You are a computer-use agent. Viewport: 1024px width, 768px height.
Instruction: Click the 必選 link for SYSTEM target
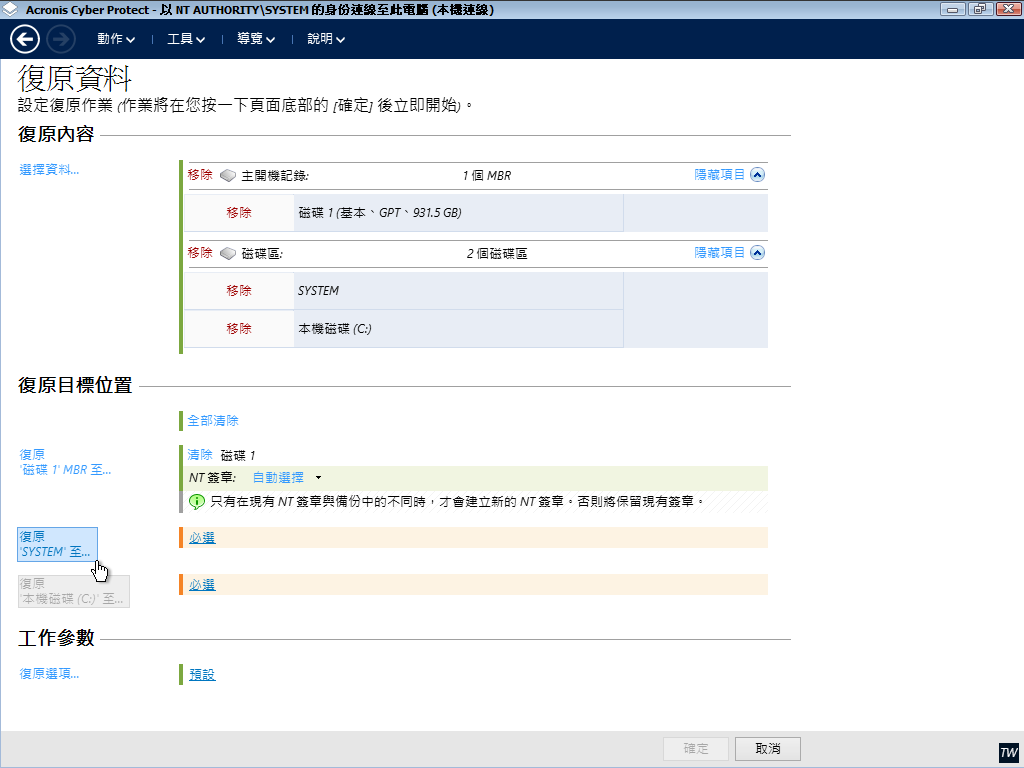pyautogui.click(x=202, y=538)
